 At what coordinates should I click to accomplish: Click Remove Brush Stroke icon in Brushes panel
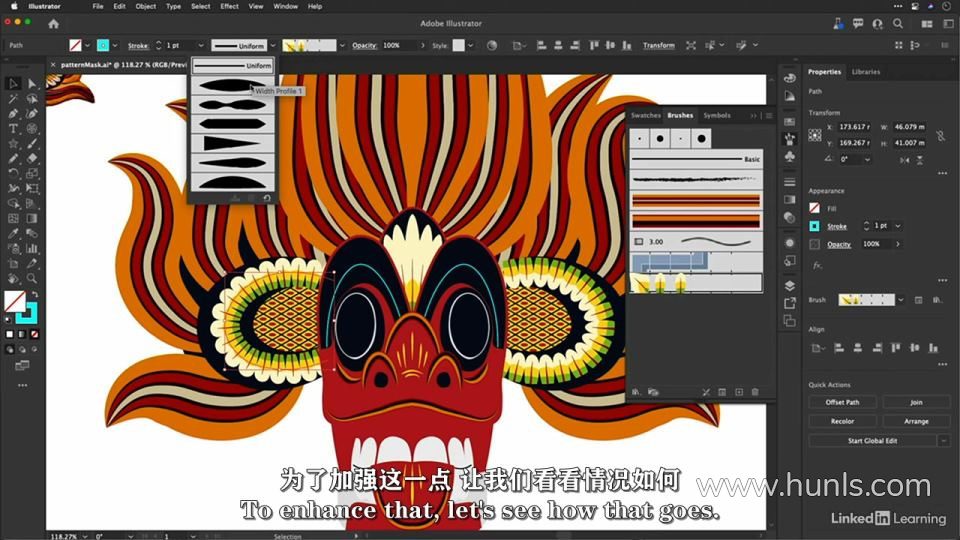tap(706, 392)
